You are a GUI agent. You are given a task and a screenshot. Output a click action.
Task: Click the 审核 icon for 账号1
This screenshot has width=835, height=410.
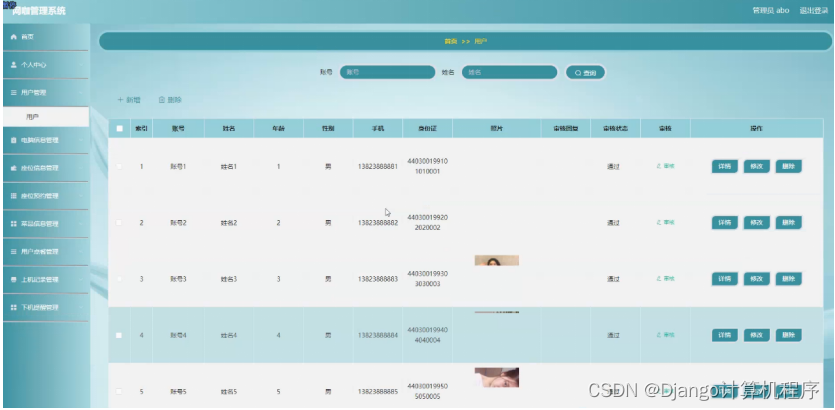coord(659,166)
